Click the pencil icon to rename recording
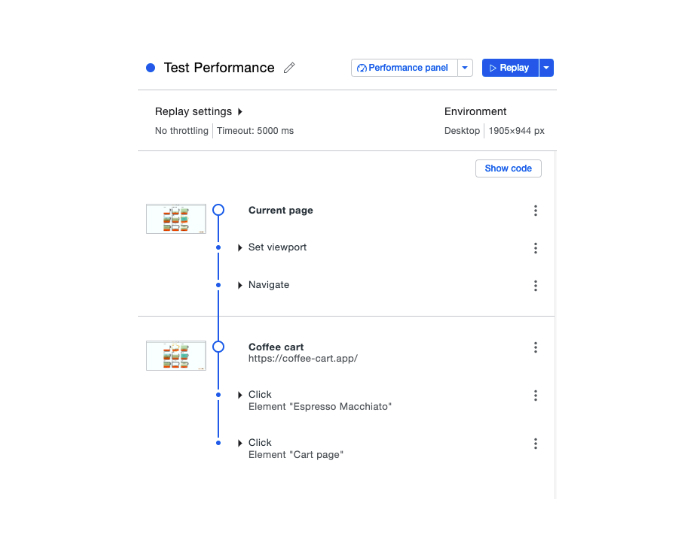The image size is (690, 547). tap(290, 68)
